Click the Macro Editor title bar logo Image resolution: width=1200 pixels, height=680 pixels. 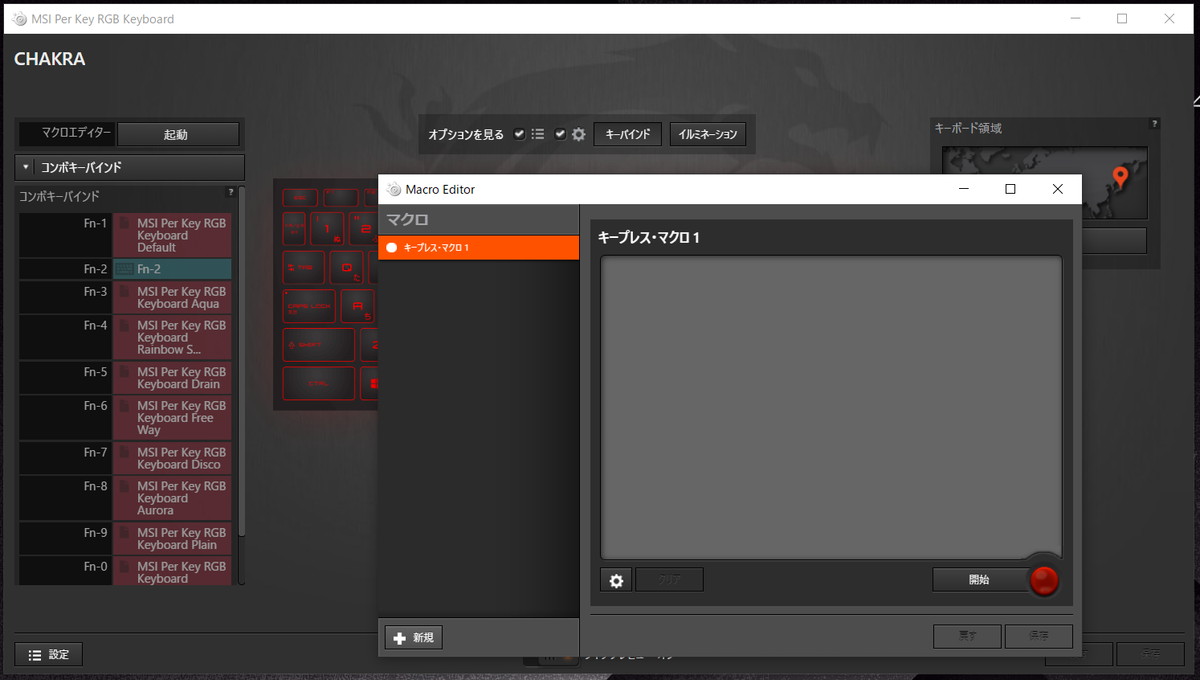pos(394,189)
